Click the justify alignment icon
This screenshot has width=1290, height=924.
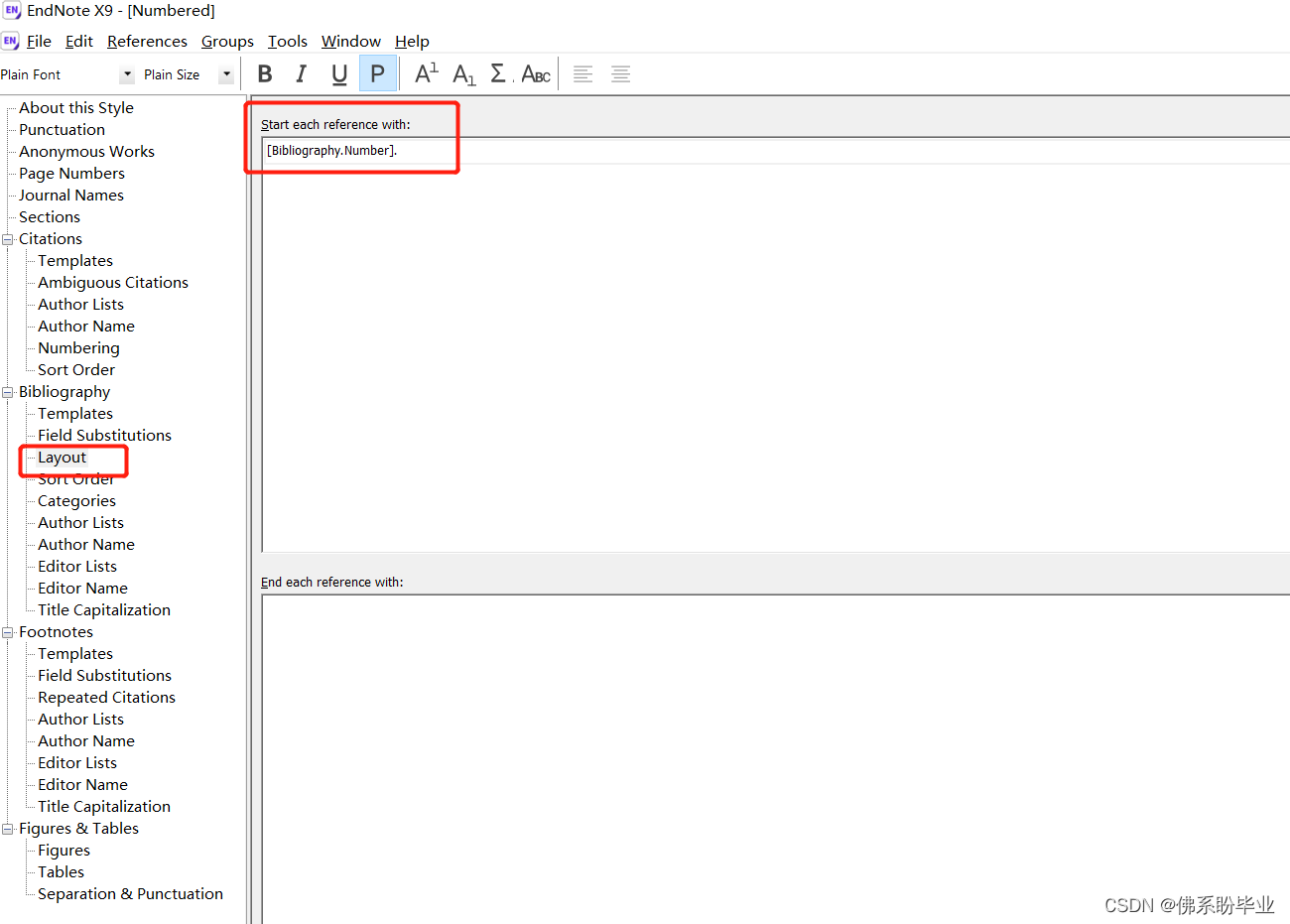click(621, 73)
